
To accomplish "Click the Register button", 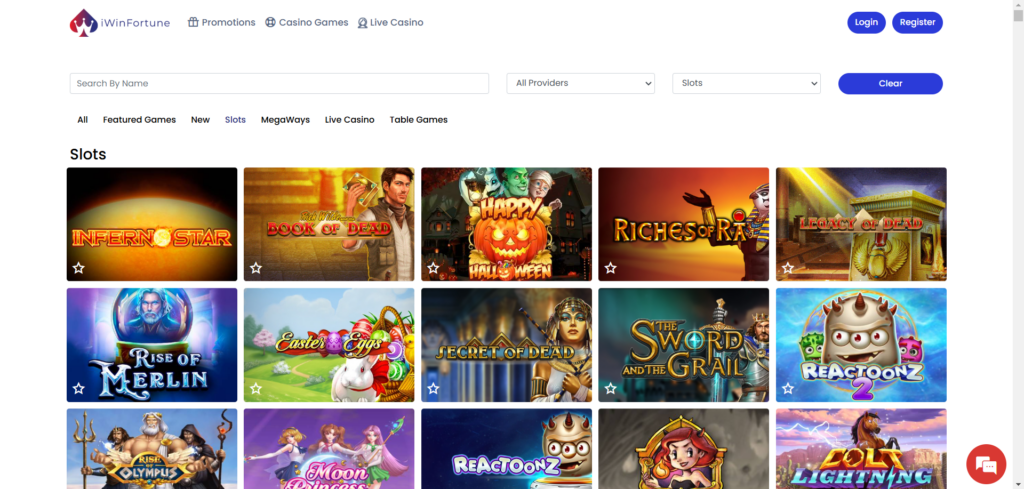I will [917, 22].
